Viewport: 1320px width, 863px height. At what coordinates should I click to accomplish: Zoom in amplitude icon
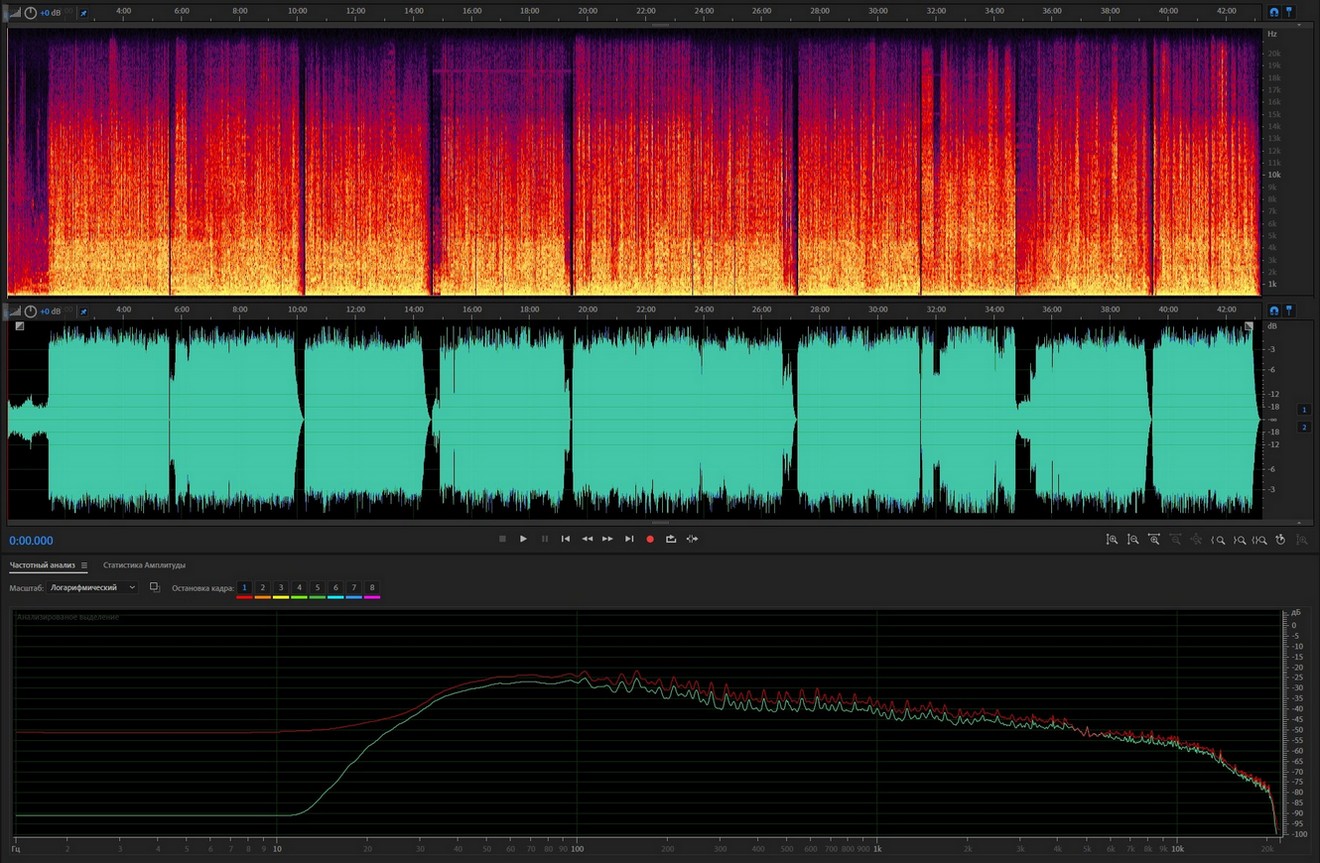pyautogui.click(x=1112, y=539)
